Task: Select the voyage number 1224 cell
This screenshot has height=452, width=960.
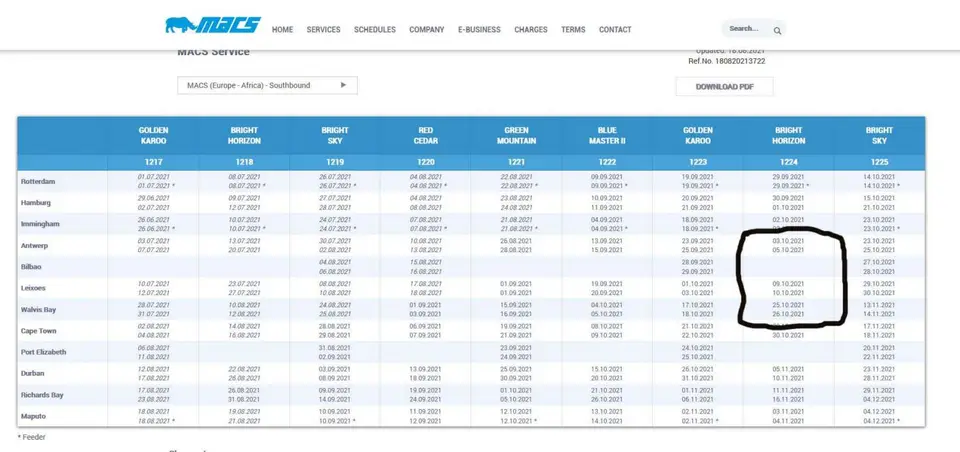Action: click(x=788, y=162)
